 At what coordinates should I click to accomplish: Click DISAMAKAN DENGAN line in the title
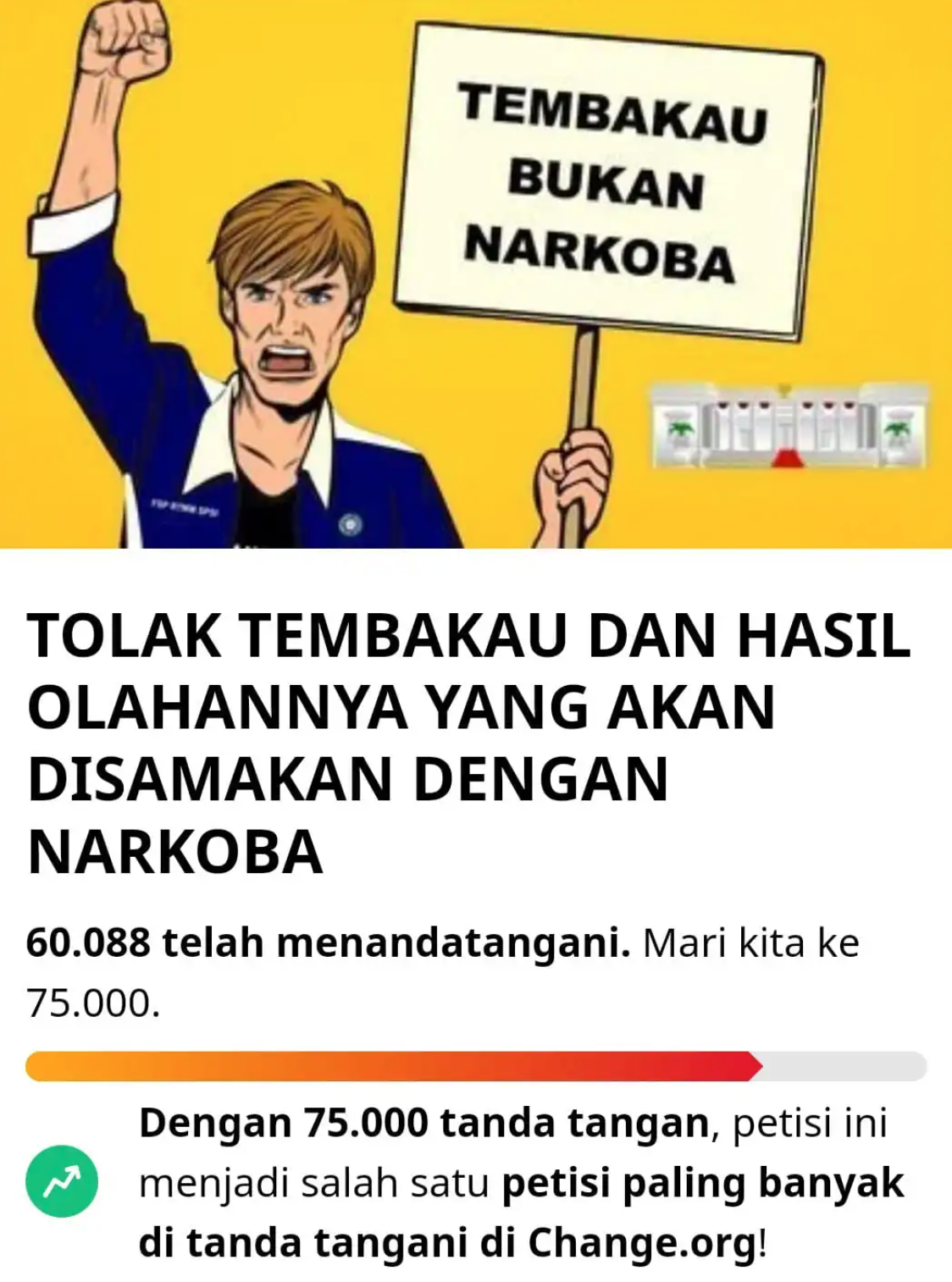point(348,779)
